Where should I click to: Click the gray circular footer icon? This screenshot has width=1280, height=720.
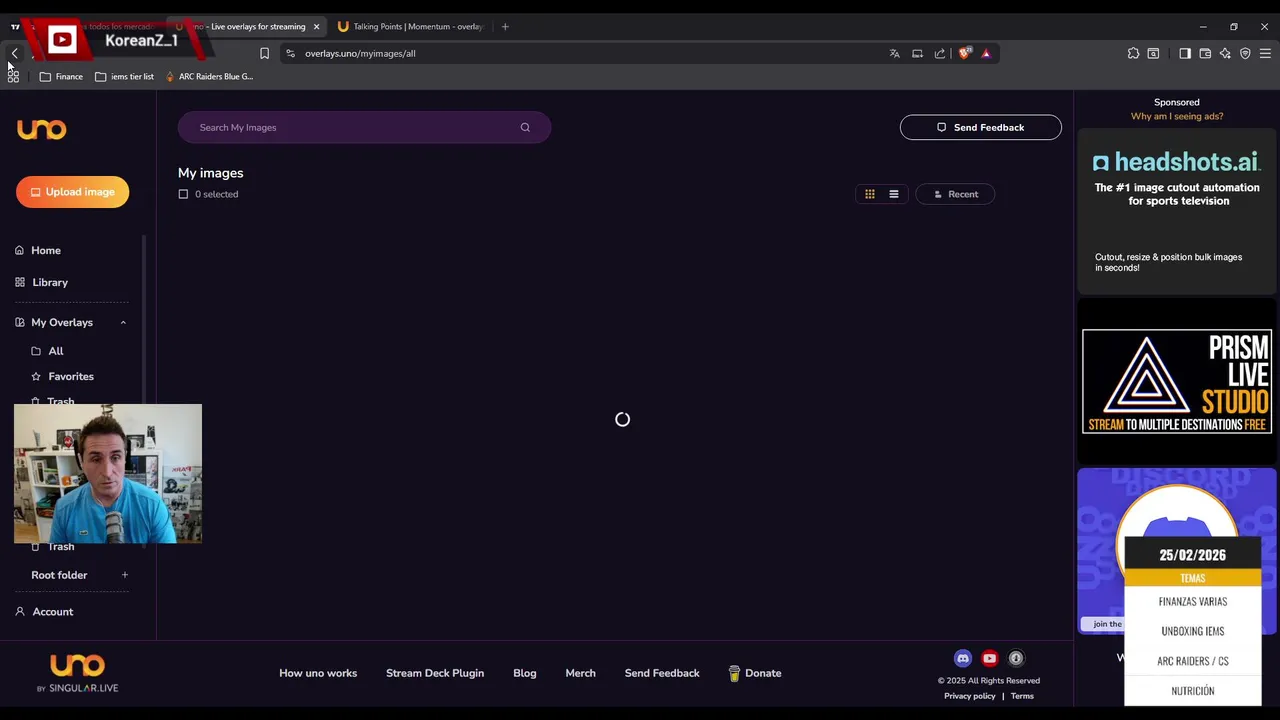click(1016, 658)
